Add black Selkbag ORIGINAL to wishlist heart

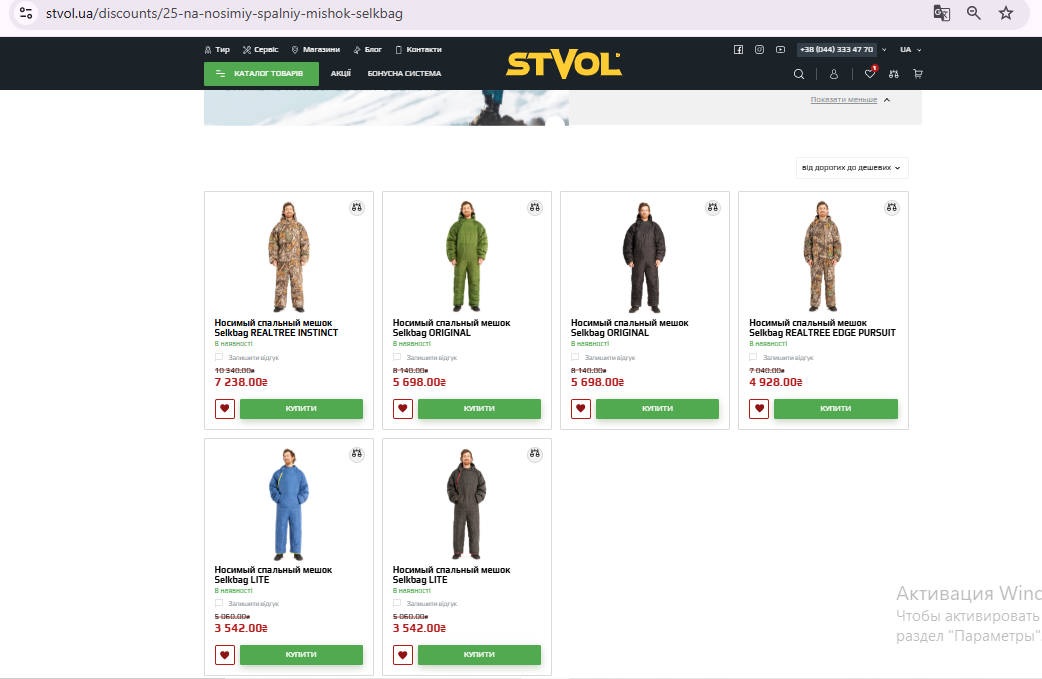coord(581,409)
